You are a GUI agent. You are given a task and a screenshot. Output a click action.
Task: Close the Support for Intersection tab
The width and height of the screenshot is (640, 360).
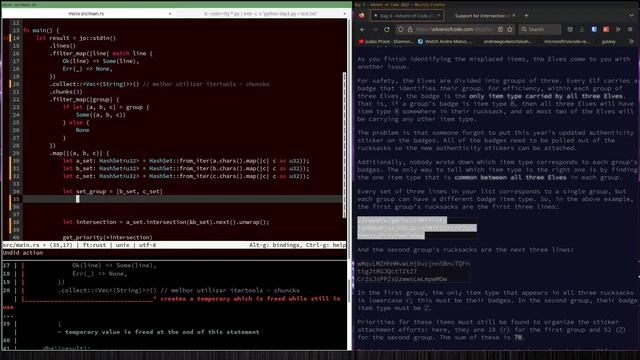[513, 16]
